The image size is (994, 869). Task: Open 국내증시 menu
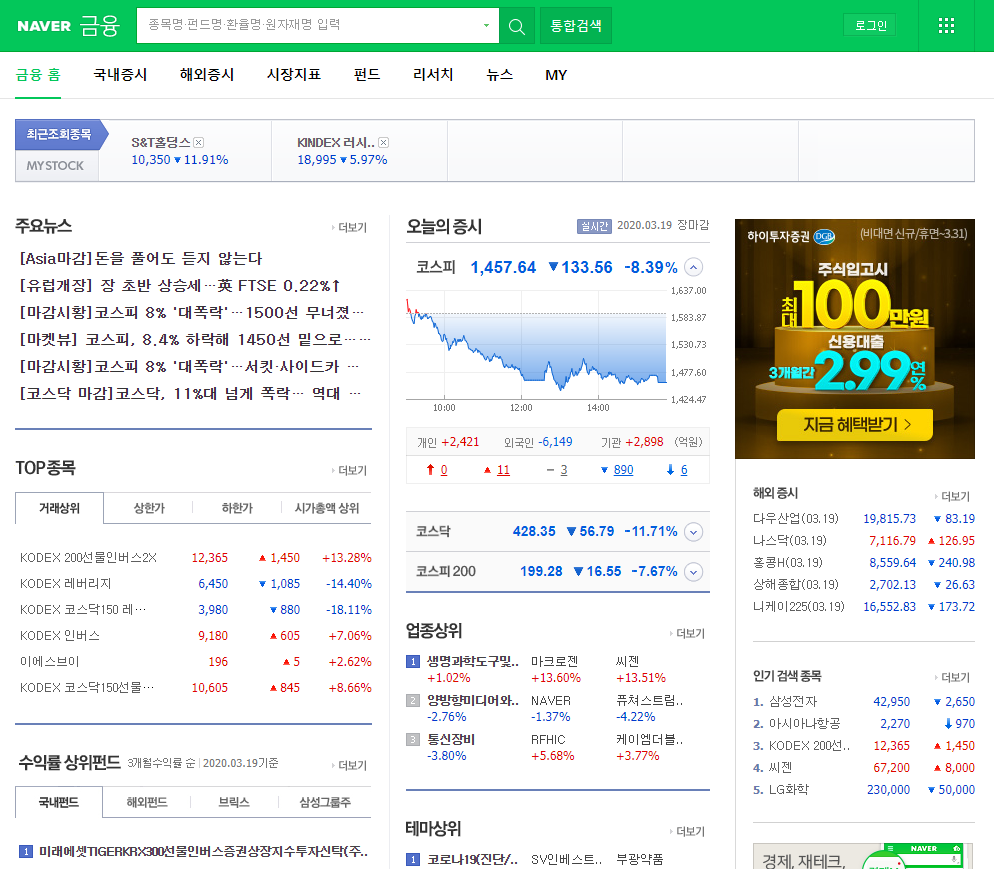120,75
